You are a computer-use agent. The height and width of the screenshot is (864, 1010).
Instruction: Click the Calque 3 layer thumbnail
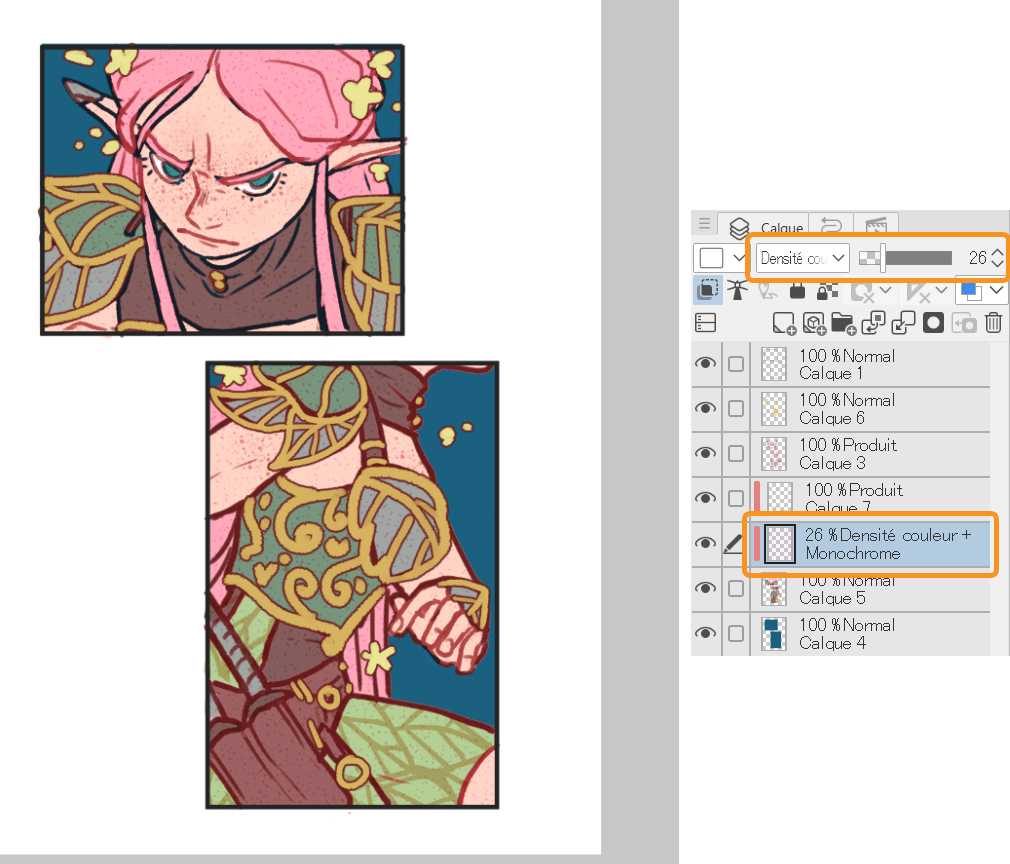(x=774, y=453)
